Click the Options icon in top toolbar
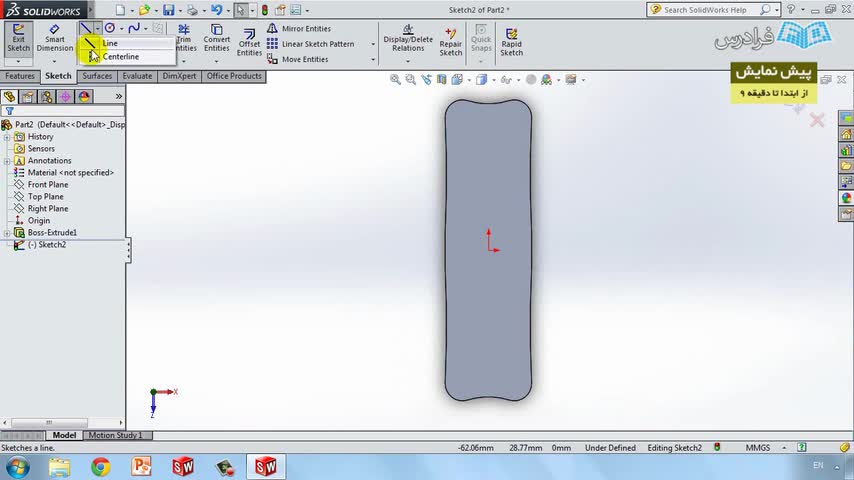 [x=296, y=10]
